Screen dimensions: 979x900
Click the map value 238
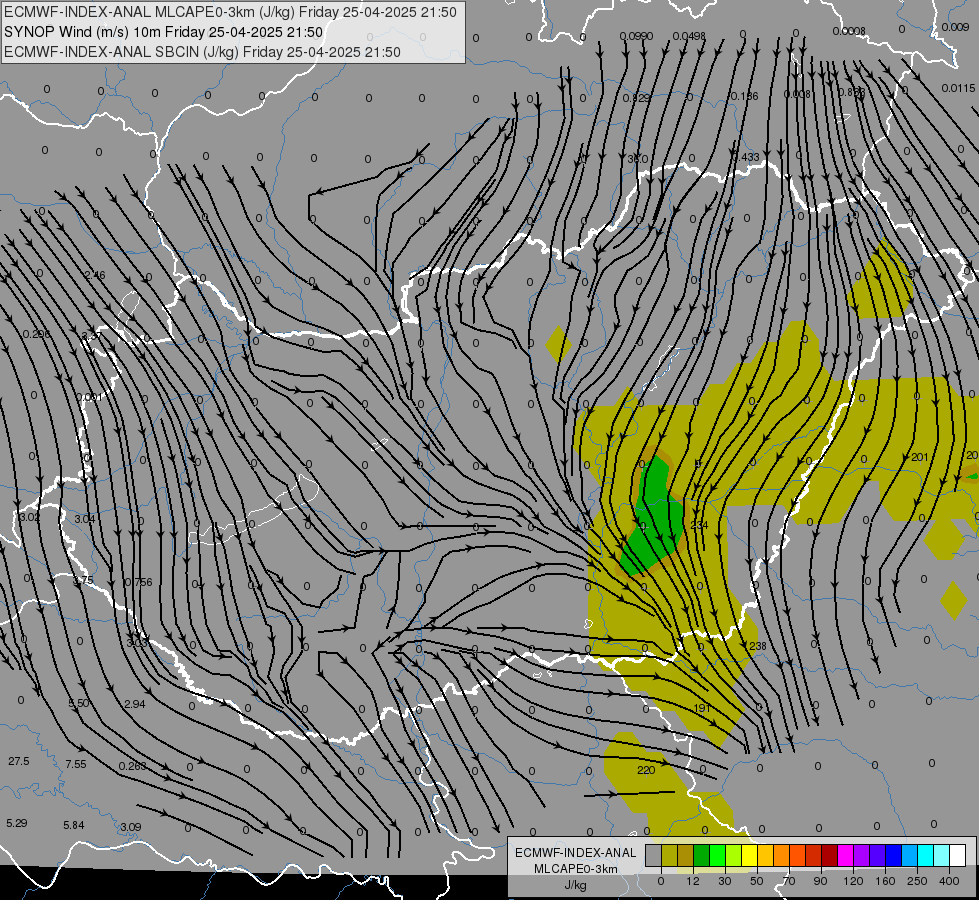[757, 646]
